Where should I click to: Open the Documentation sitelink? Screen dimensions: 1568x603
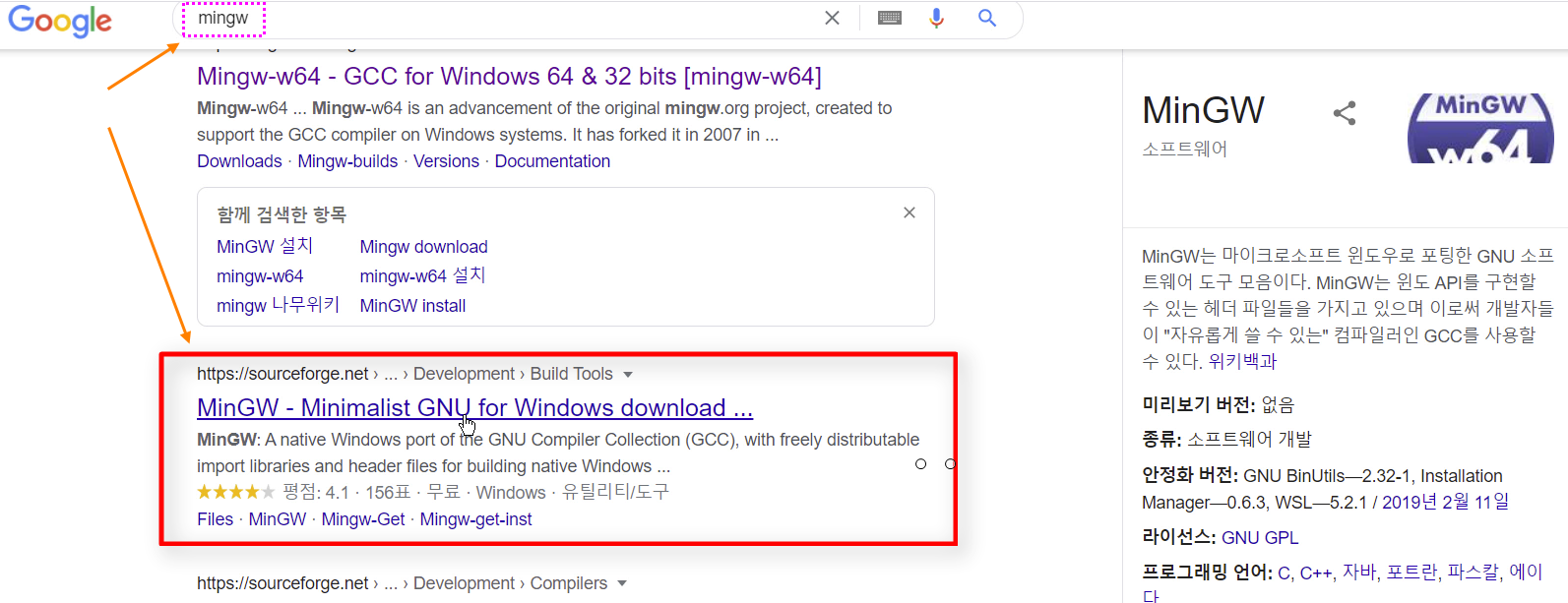[552, 161]
